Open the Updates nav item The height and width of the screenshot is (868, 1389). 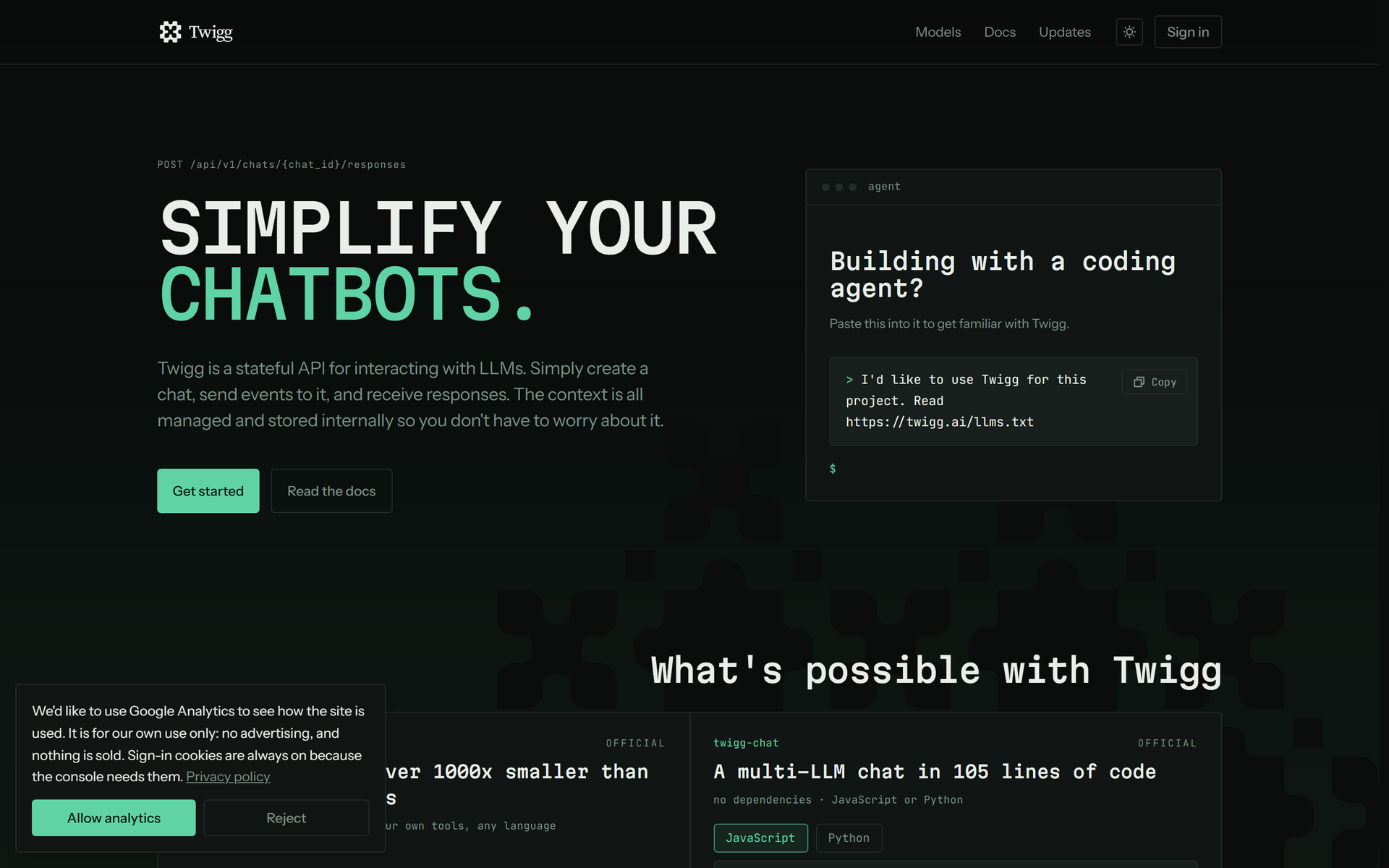pyautogui.click(x=1064, y=32)
